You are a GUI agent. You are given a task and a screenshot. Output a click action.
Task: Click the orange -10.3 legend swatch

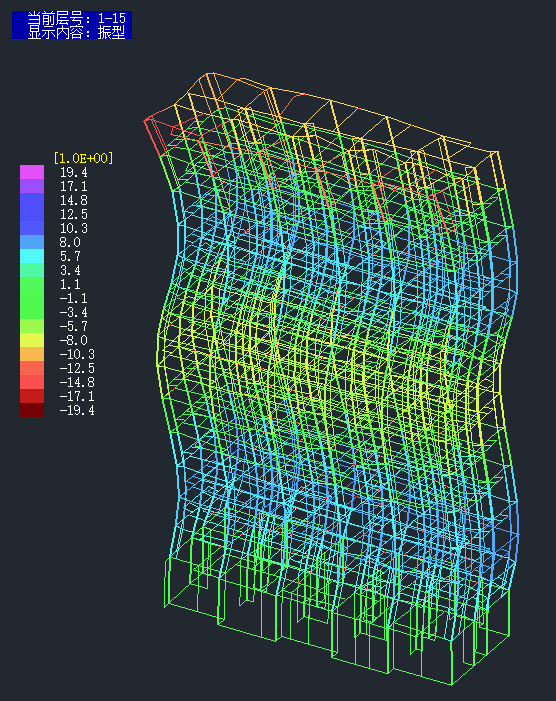click(32, 354)
